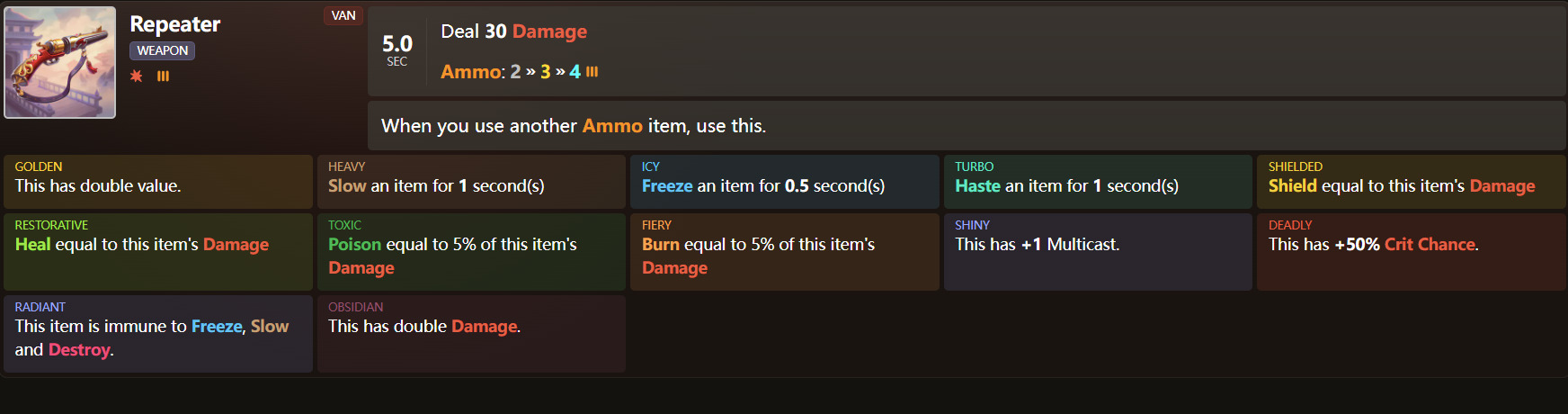This screenshot has height=414, width=1568.
Task: Click the Repeater item thumbnail image
Action: (x=60, y=63)
